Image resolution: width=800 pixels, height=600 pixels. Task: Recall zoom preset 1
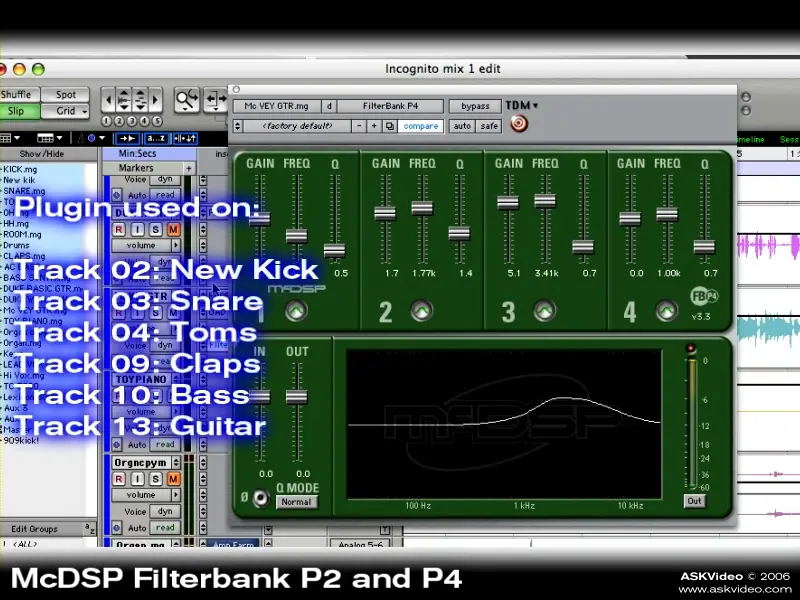pos(106,121)
